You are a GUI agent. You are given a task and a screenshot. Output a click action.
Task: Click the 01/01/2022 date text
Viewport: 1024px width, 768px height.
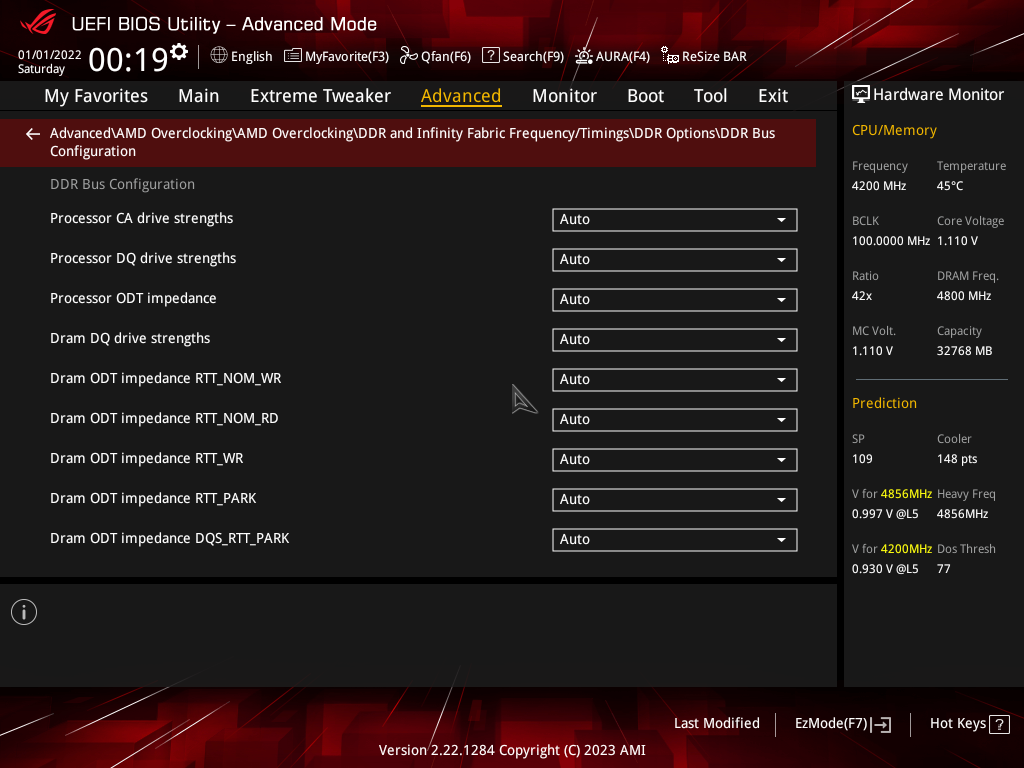coord(50,55)
